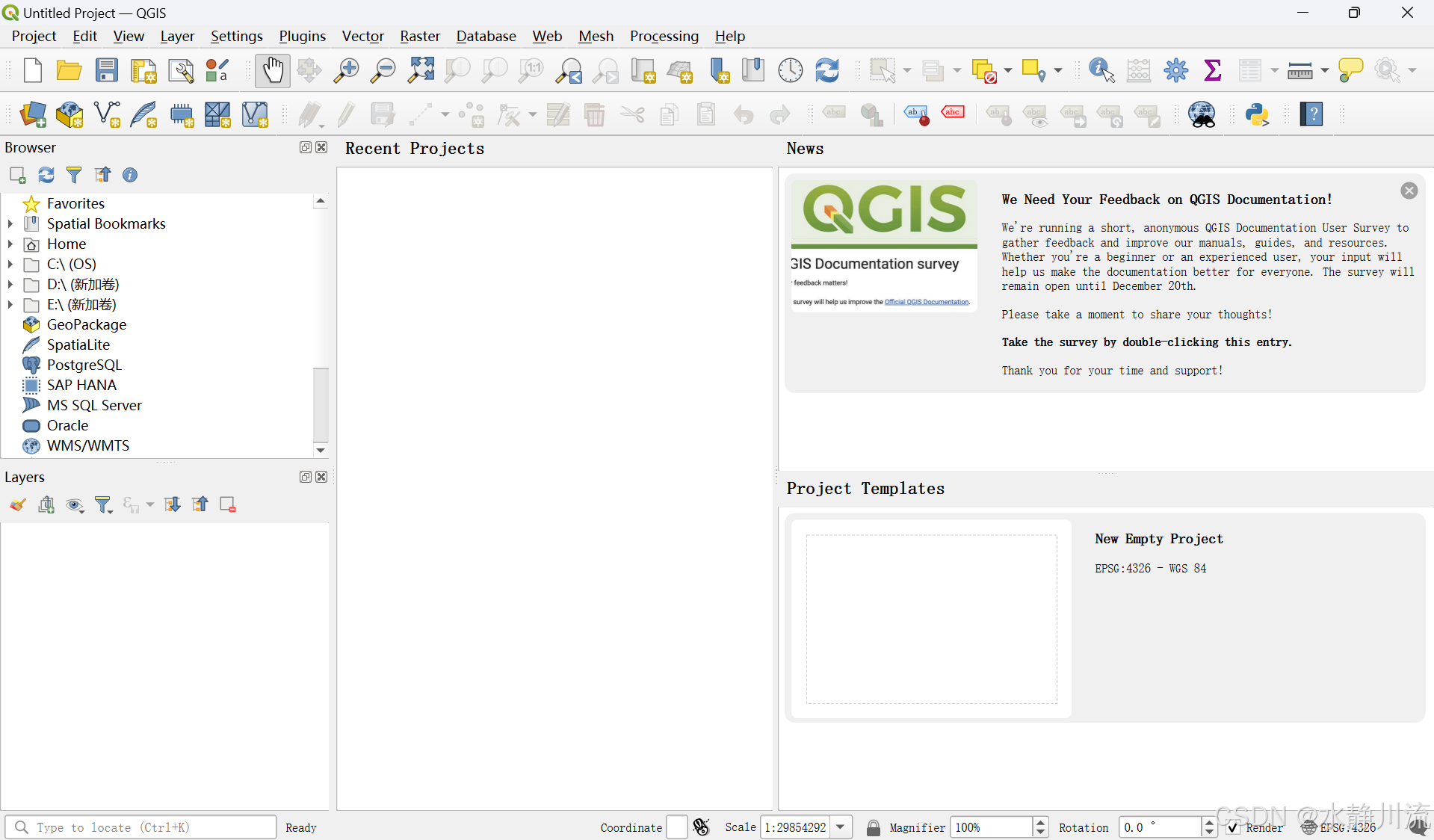Open the Data Source Manager icon
Image resolution: width=1434 pixels, height=840 pixels.
click(x=33, y=114)
